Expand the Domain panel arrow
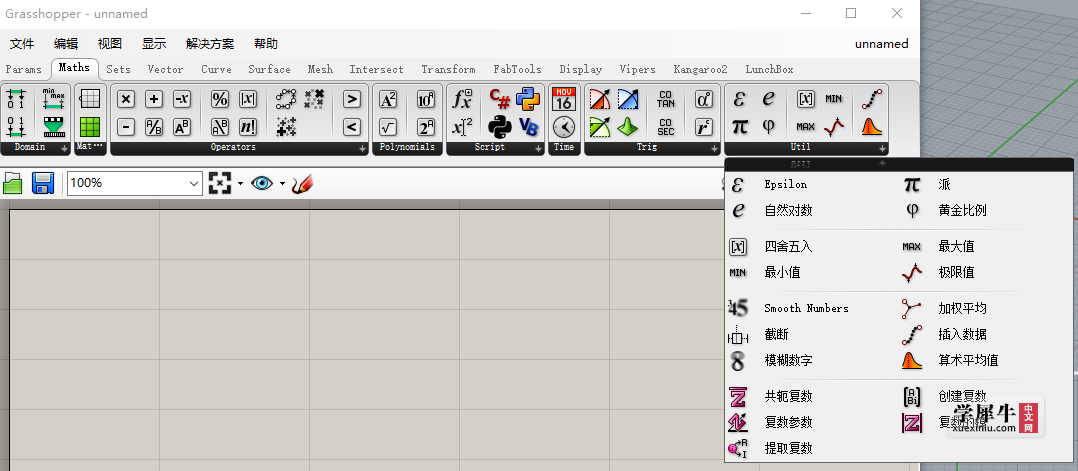 click(64, 149)
